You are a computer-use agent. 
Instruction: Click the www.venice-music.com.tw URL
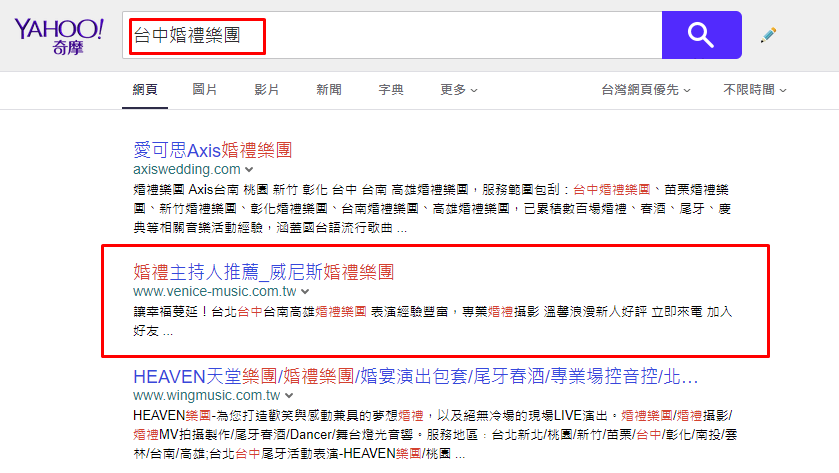click(215, 292)
